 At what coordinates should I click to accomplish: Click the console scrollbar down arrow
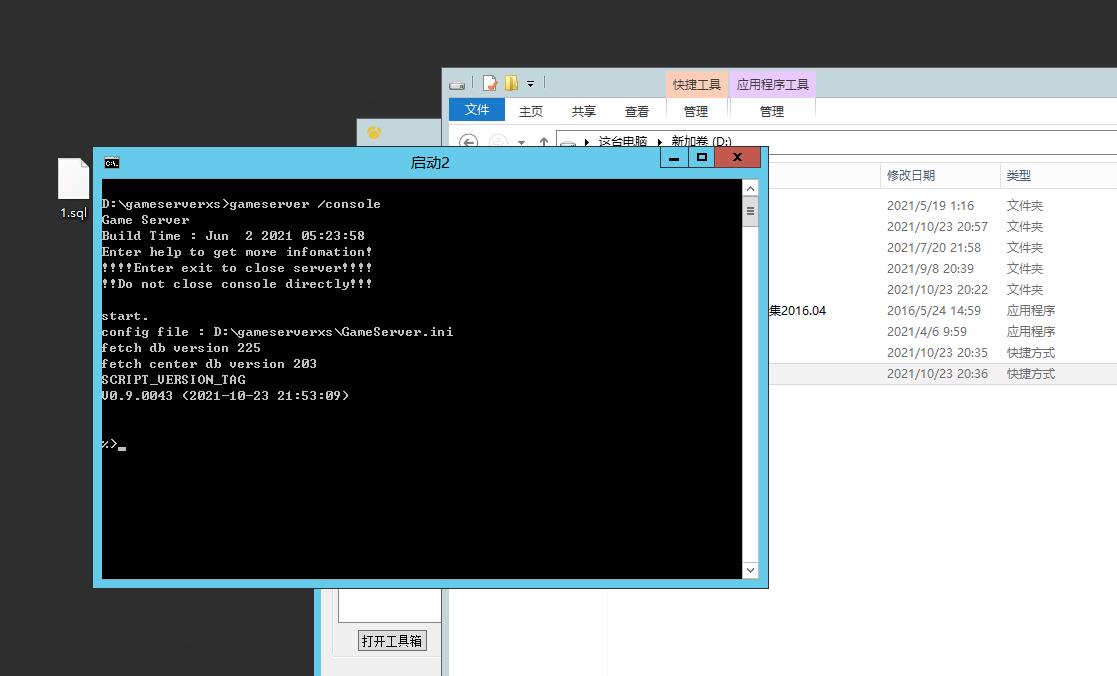pyautogui.click(x=750, y=570)
